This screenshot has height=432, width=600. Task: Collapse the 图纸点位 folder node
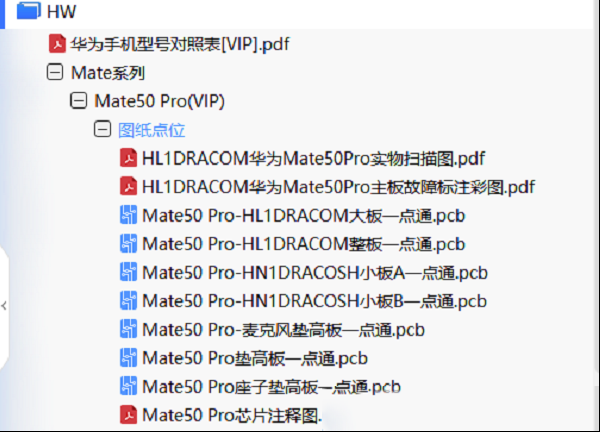coord(102,129)
